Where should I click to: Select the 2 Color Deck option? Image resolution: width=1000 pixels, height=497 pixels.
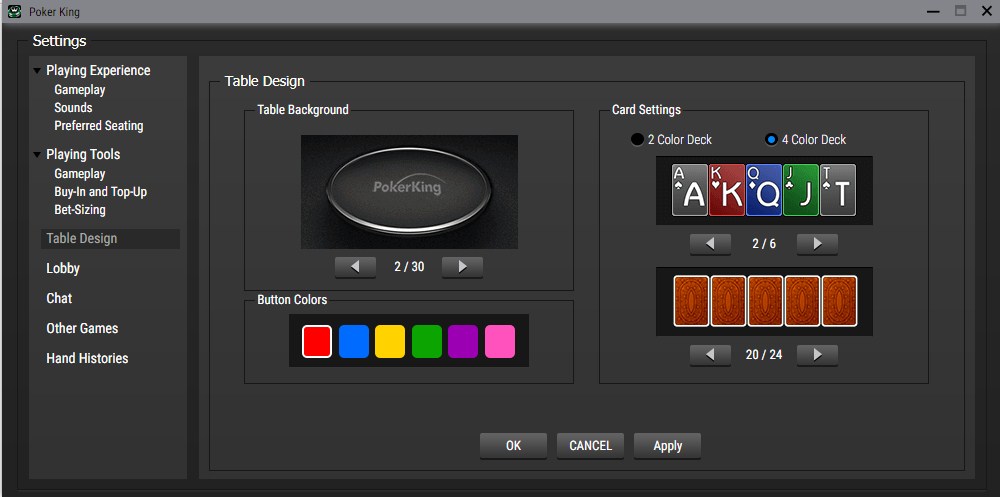pyautogui.click(x=637, y=140)
